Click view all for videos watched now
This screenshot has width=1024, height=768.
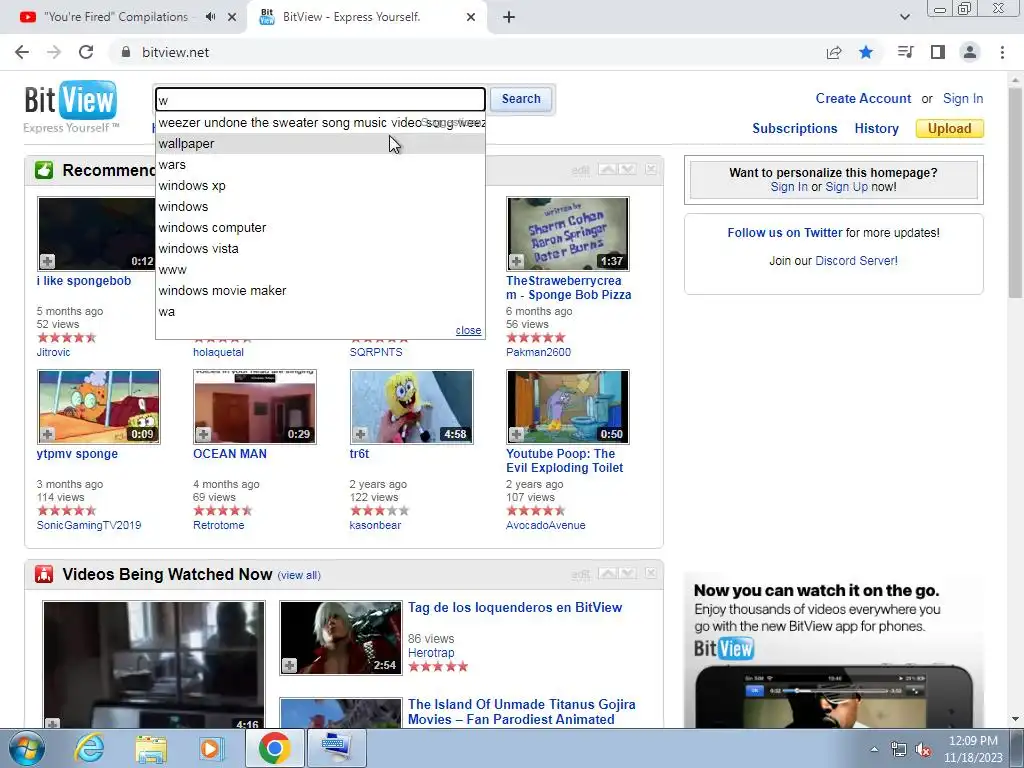(x=299, y=575)
